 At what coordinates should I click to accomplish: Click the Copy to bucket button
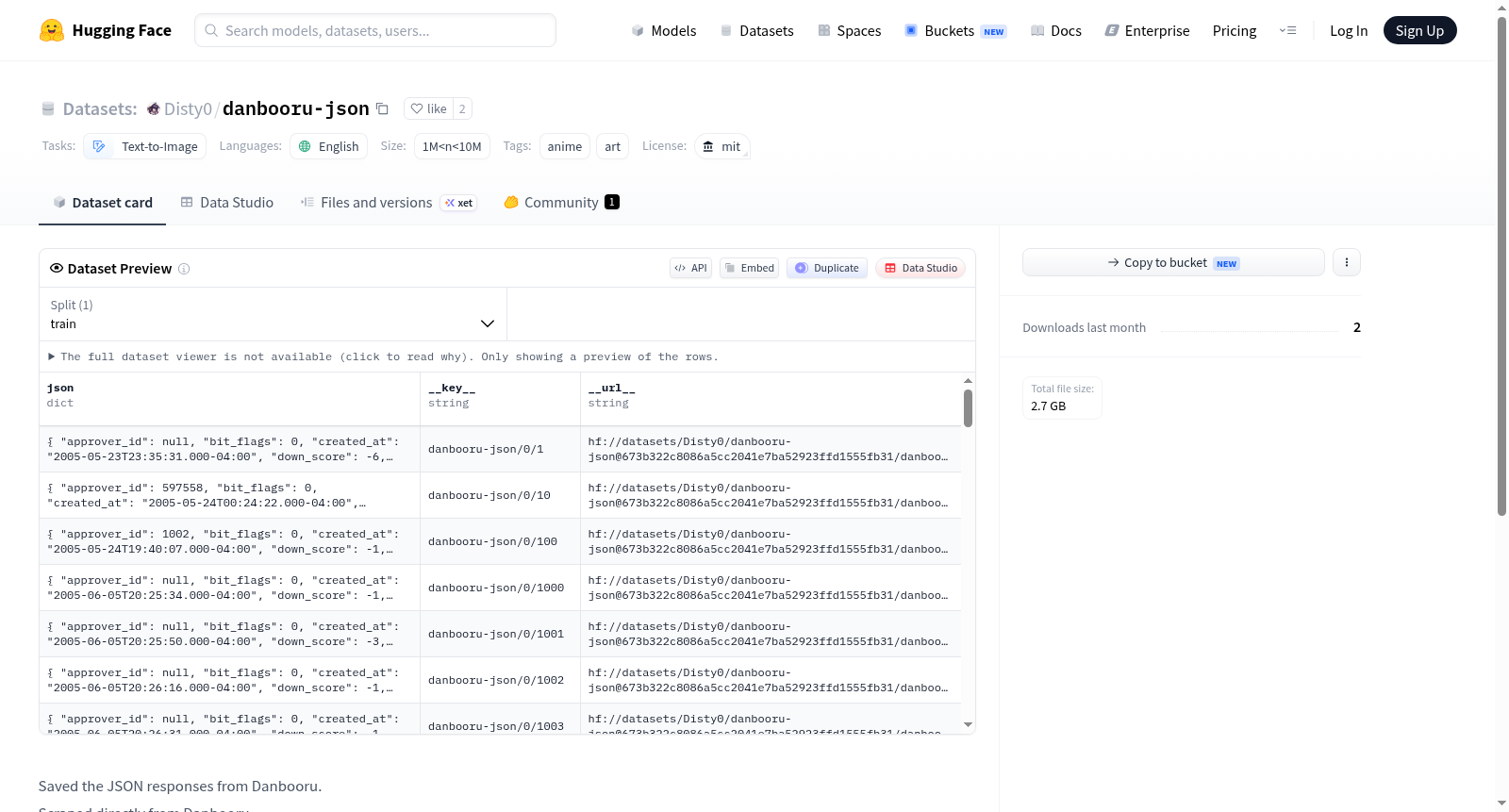(x=1173, y=262)
